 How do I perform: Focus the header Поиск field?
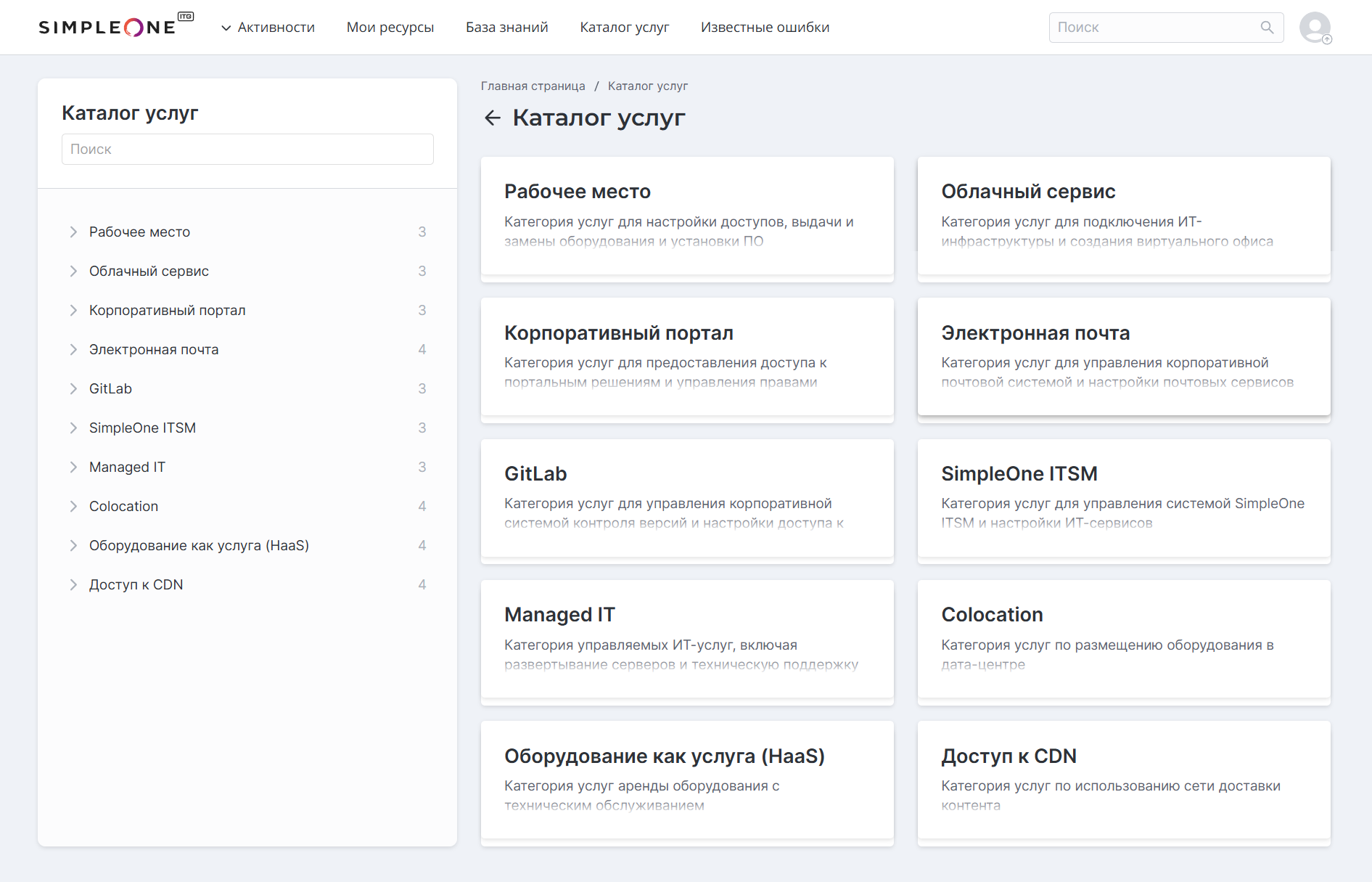1166,28
